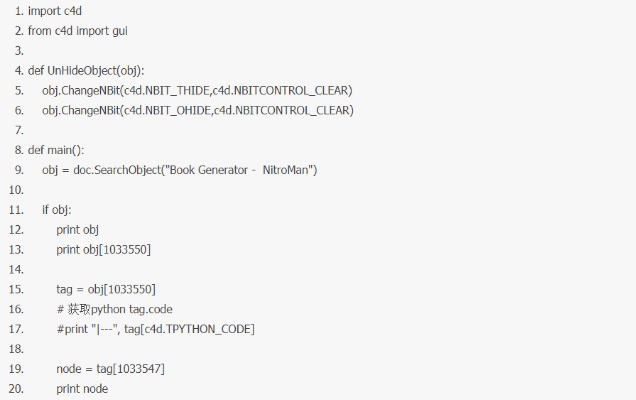Click the 'print obj[1033550]' line
This screenshot has width=636, height=400.
pyautogui.click(x=103, y=249)
